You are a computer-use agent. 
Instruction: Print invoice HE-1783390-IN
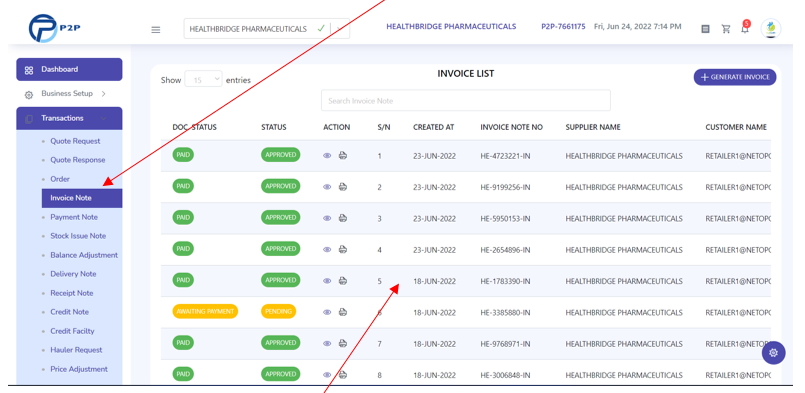click(343, 280)
